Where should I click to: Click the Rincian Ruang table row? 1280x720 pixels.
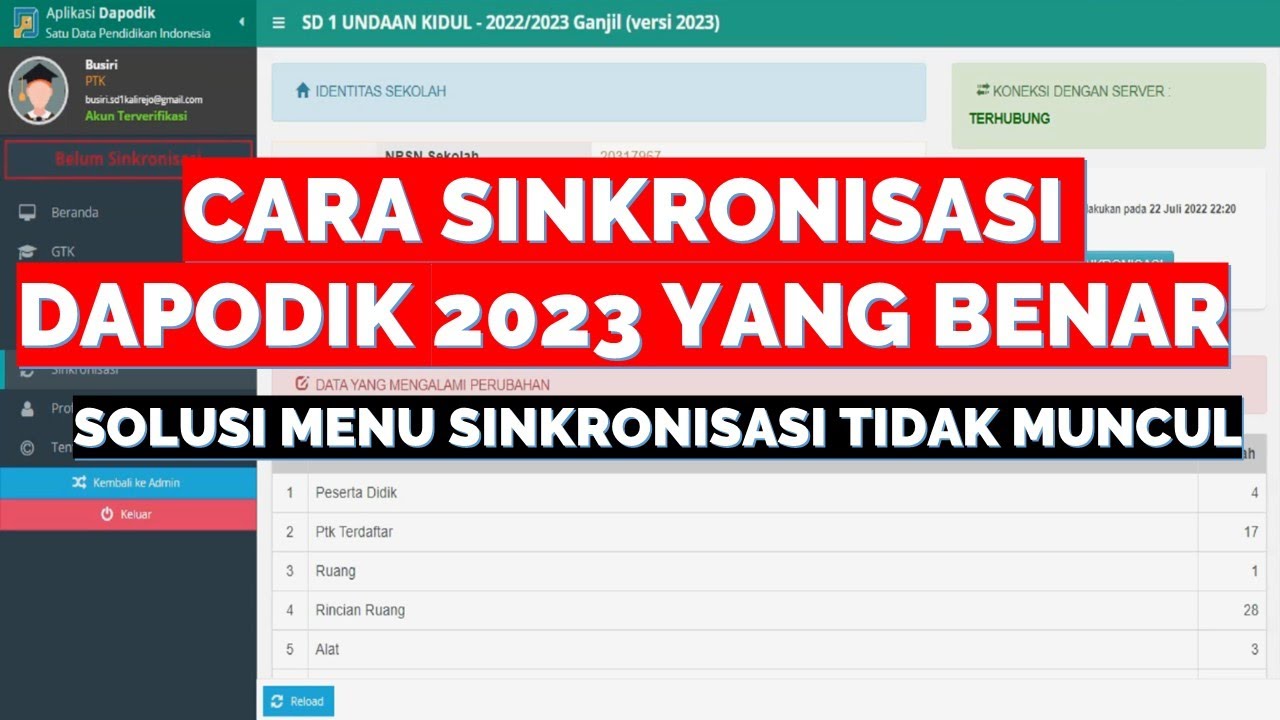click(x=769, y=610)
